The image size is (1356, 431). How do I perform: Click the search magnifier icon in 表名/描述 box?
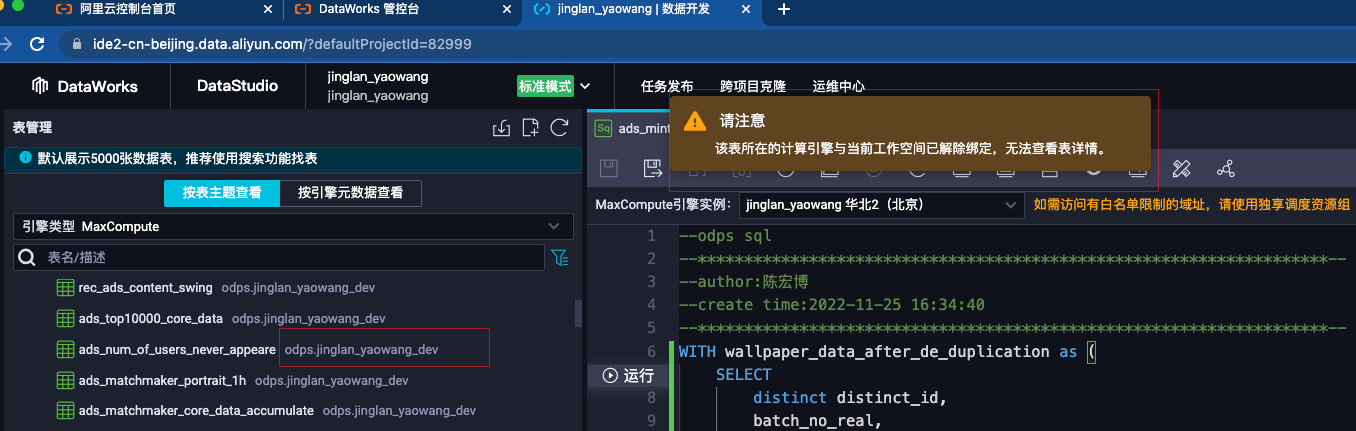[x=28, y=258]
